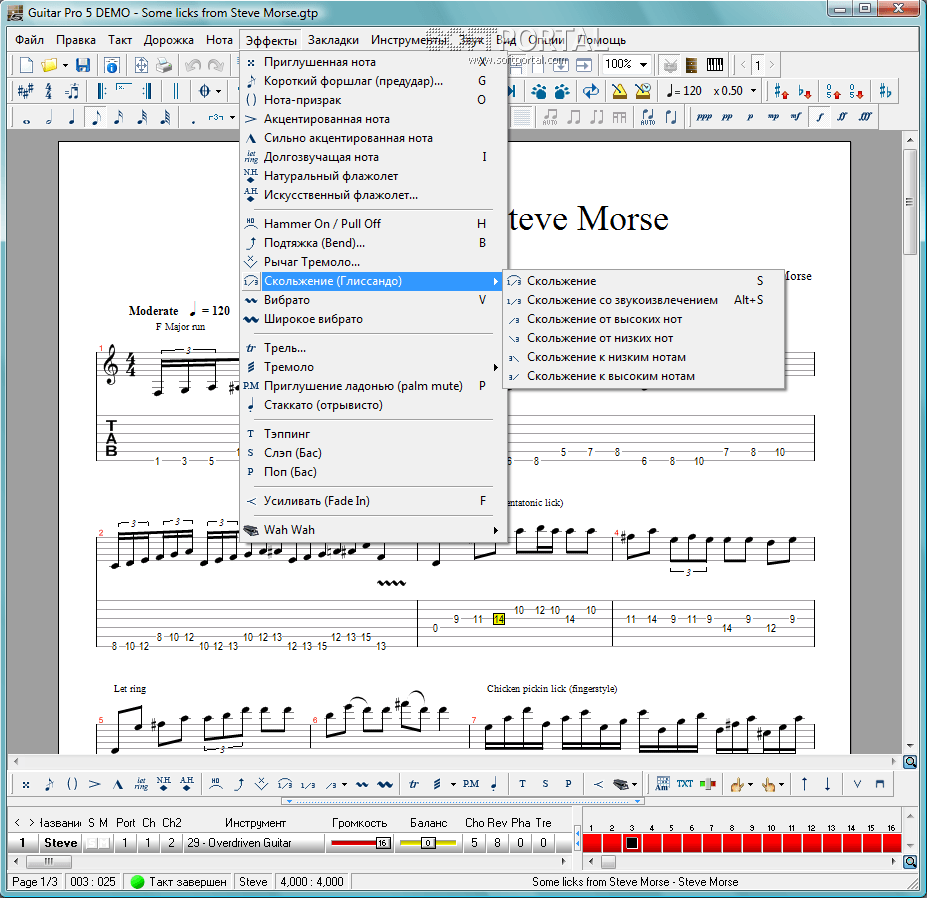Screen dimensions: 927x898
Task: Click the wide vibrato icon in bottom toolbar
Action: [x=384, y=784]
